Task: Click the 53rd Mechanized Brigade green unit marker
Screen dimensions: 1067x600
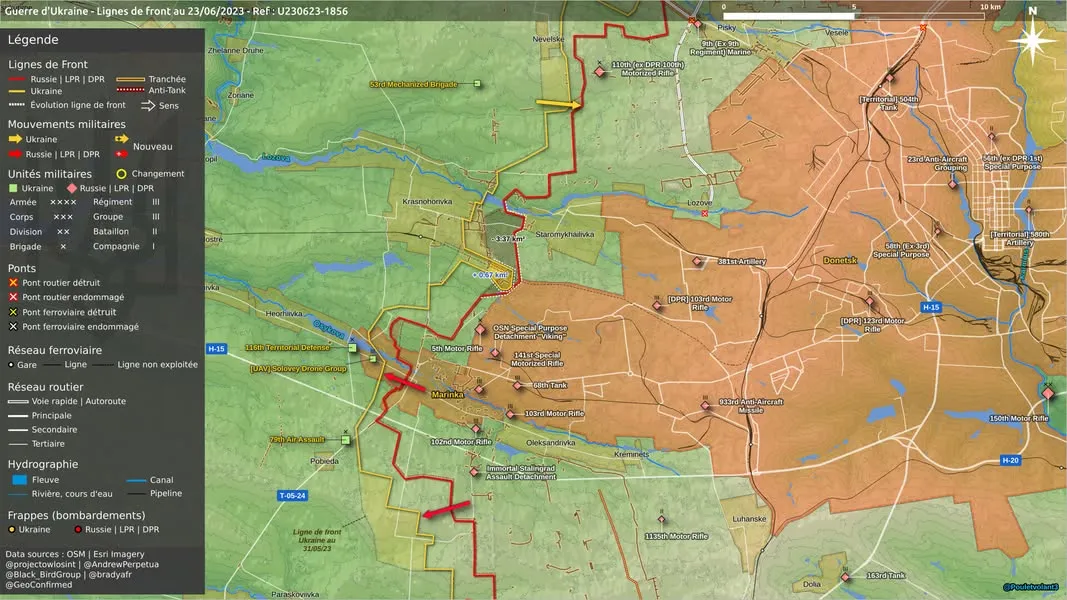Action: 477,84
